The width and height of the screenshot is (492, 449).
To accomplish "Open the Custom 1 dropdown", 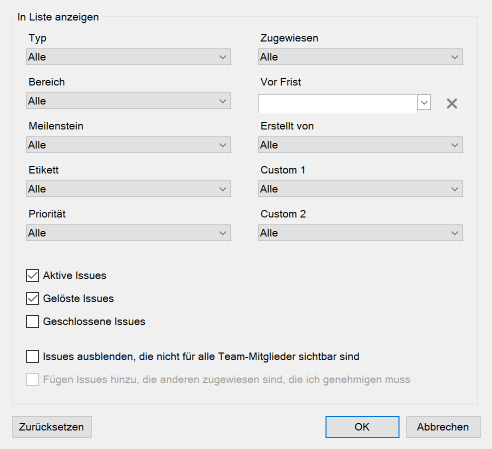I will [360, 189].
